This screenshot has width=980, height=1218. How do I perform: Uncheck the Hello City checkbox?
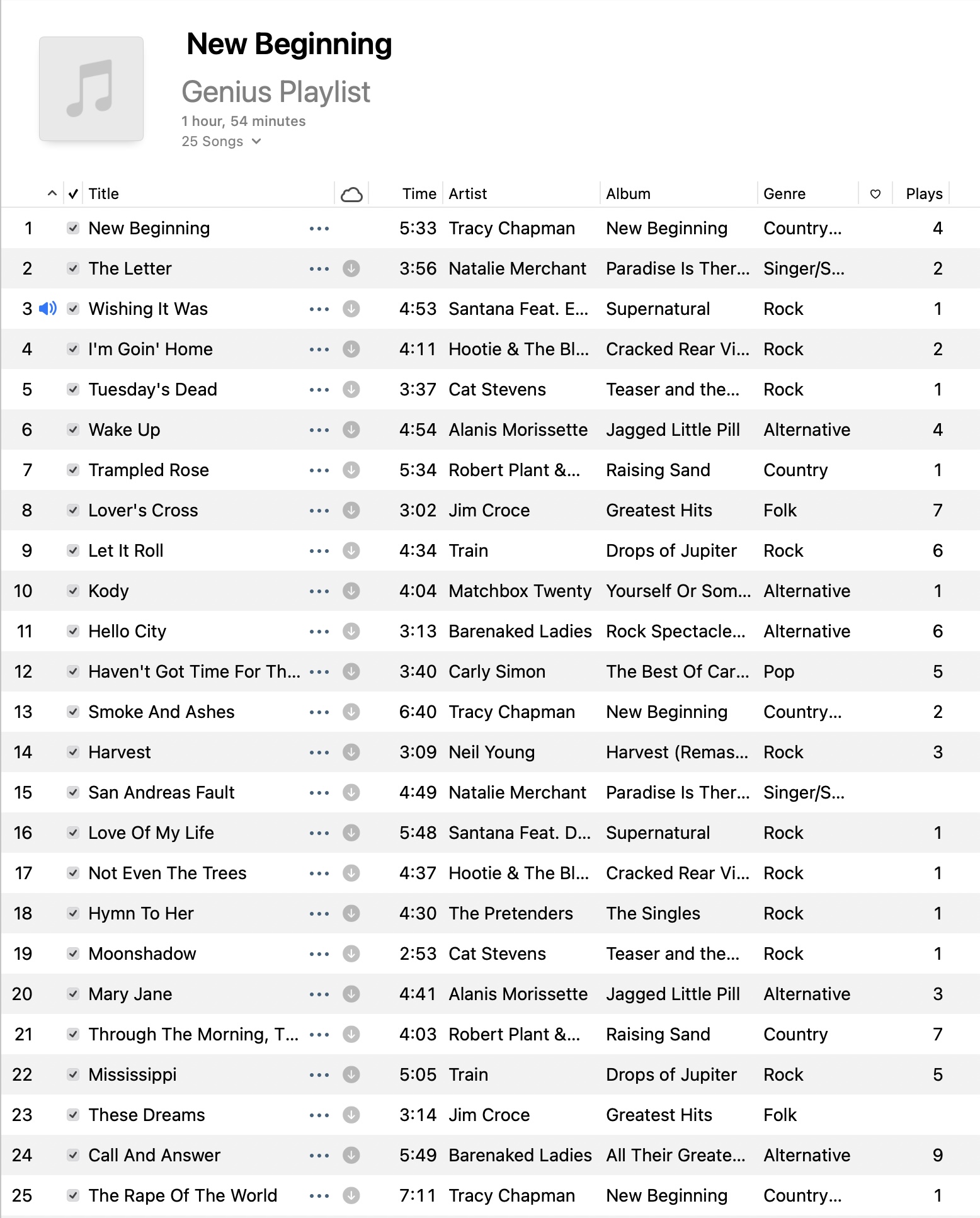coord(73,631)
